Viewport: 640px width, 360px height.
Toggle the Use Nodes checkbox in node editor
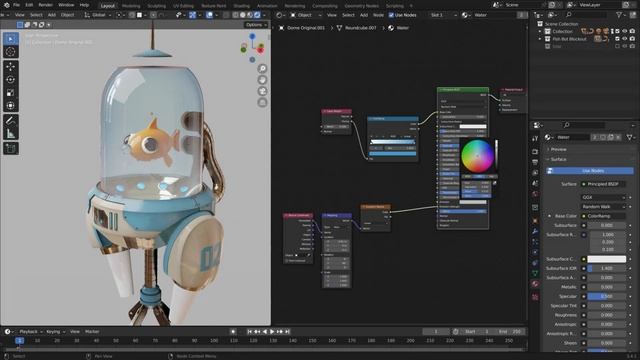click(x=391, y=15)
